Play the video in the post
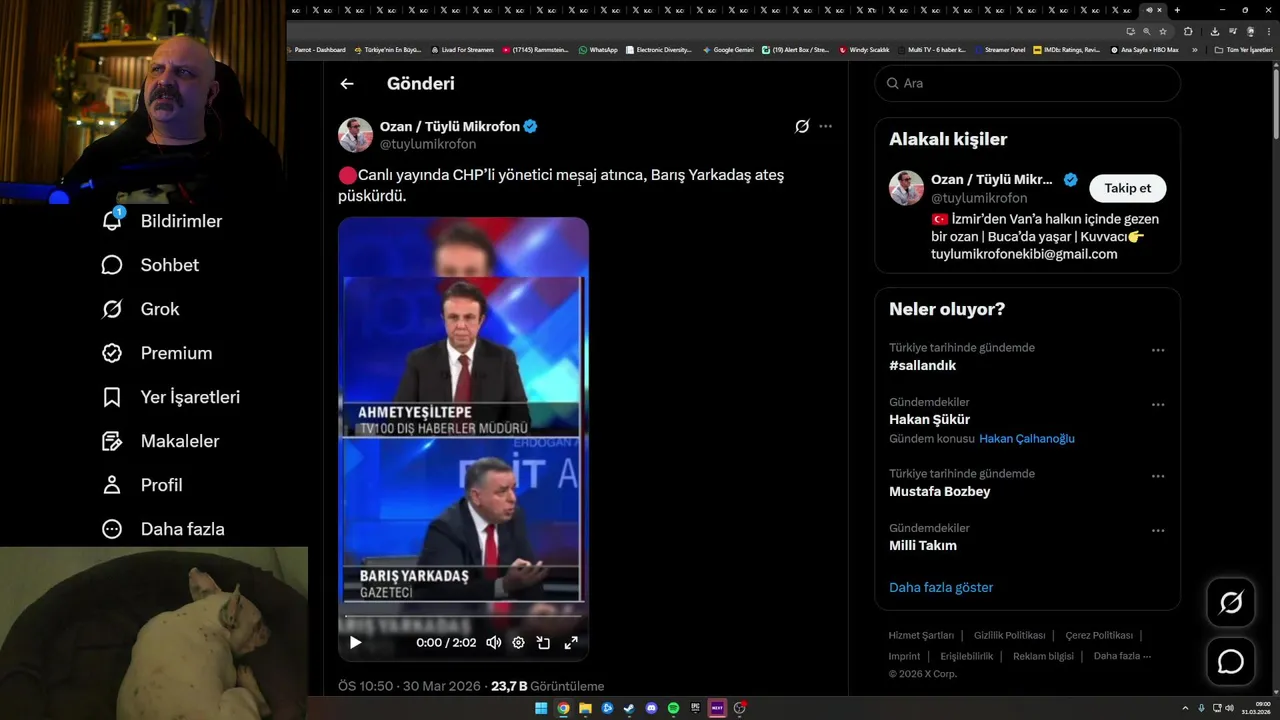 [355, 643]
